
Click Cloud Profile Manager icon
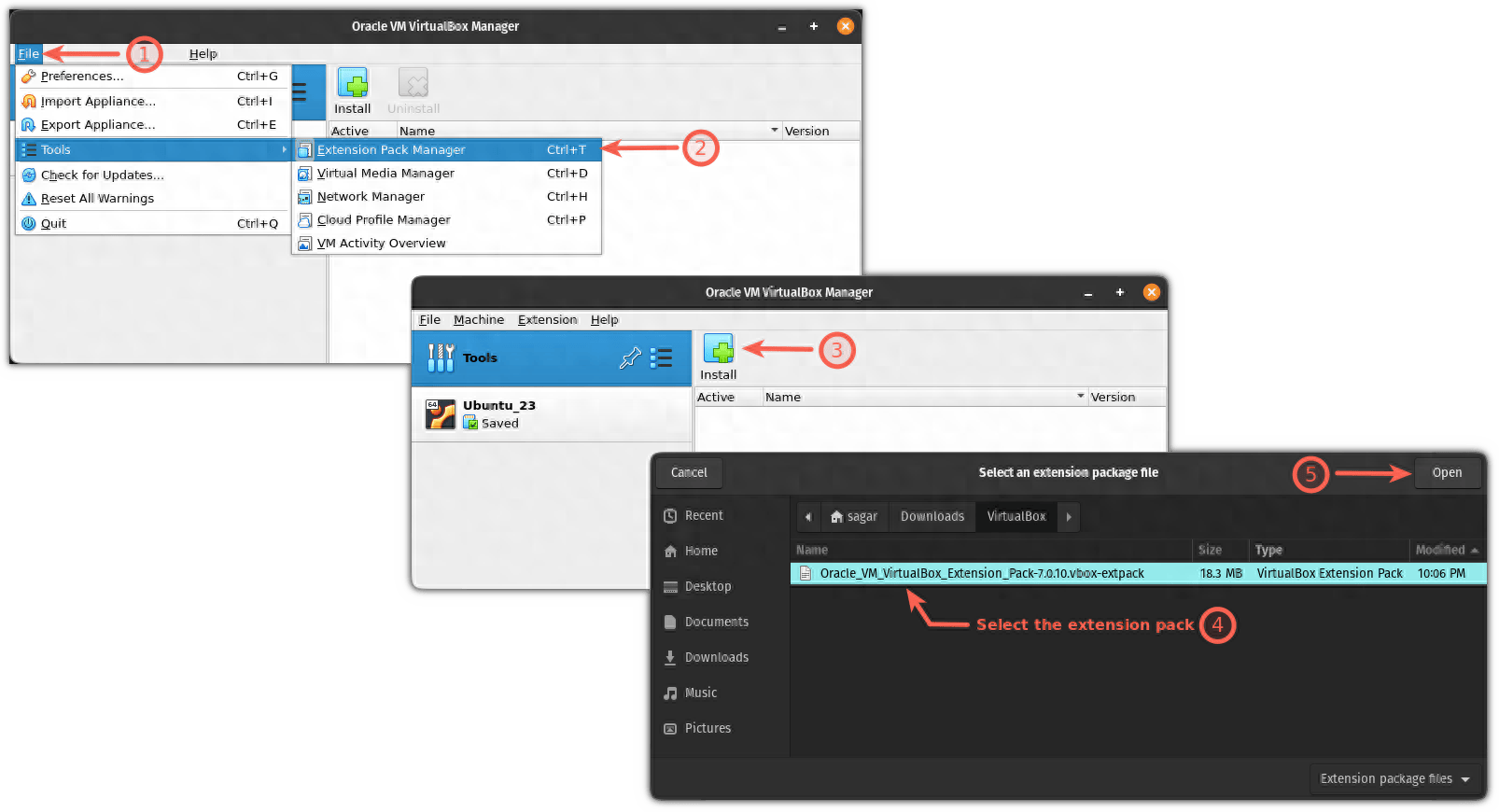coord(304,219)
